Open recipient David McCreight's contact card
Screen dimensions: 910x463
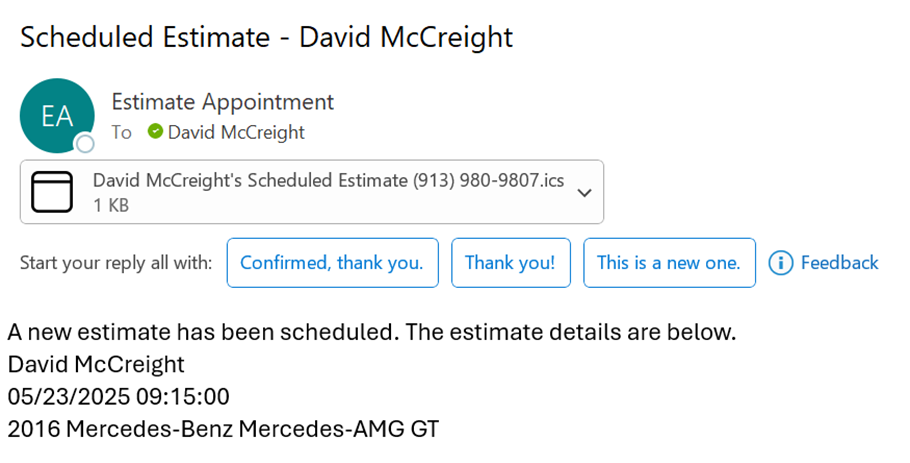(x=236, y=132)
